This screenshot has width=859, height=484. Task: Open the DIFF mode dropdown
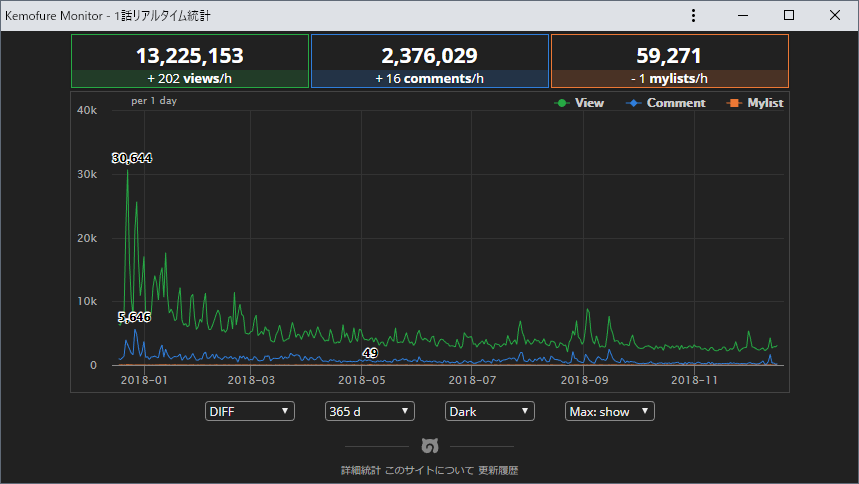pos(250,411)
